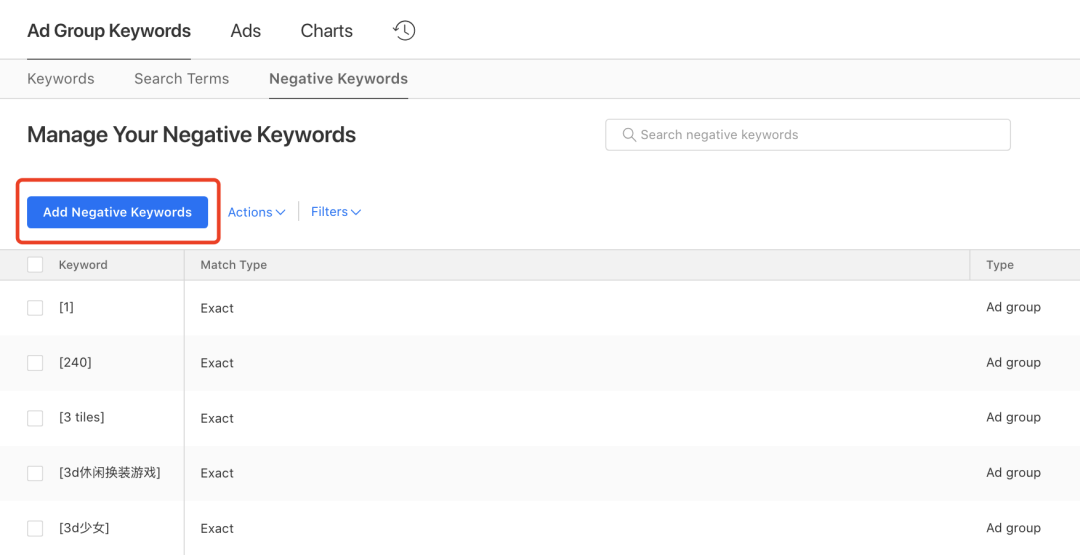Sort by the Match Type column header
1080x555 pixels.
pos(233,265)
